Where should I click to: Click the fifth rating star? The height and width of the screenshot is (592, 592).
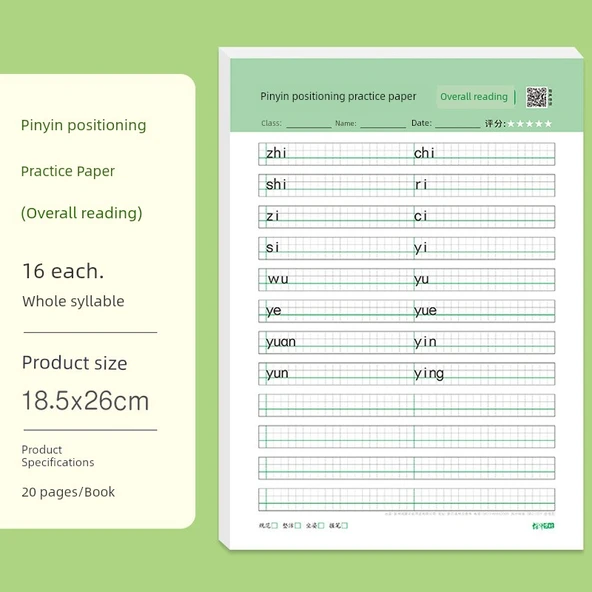(548, 124)
